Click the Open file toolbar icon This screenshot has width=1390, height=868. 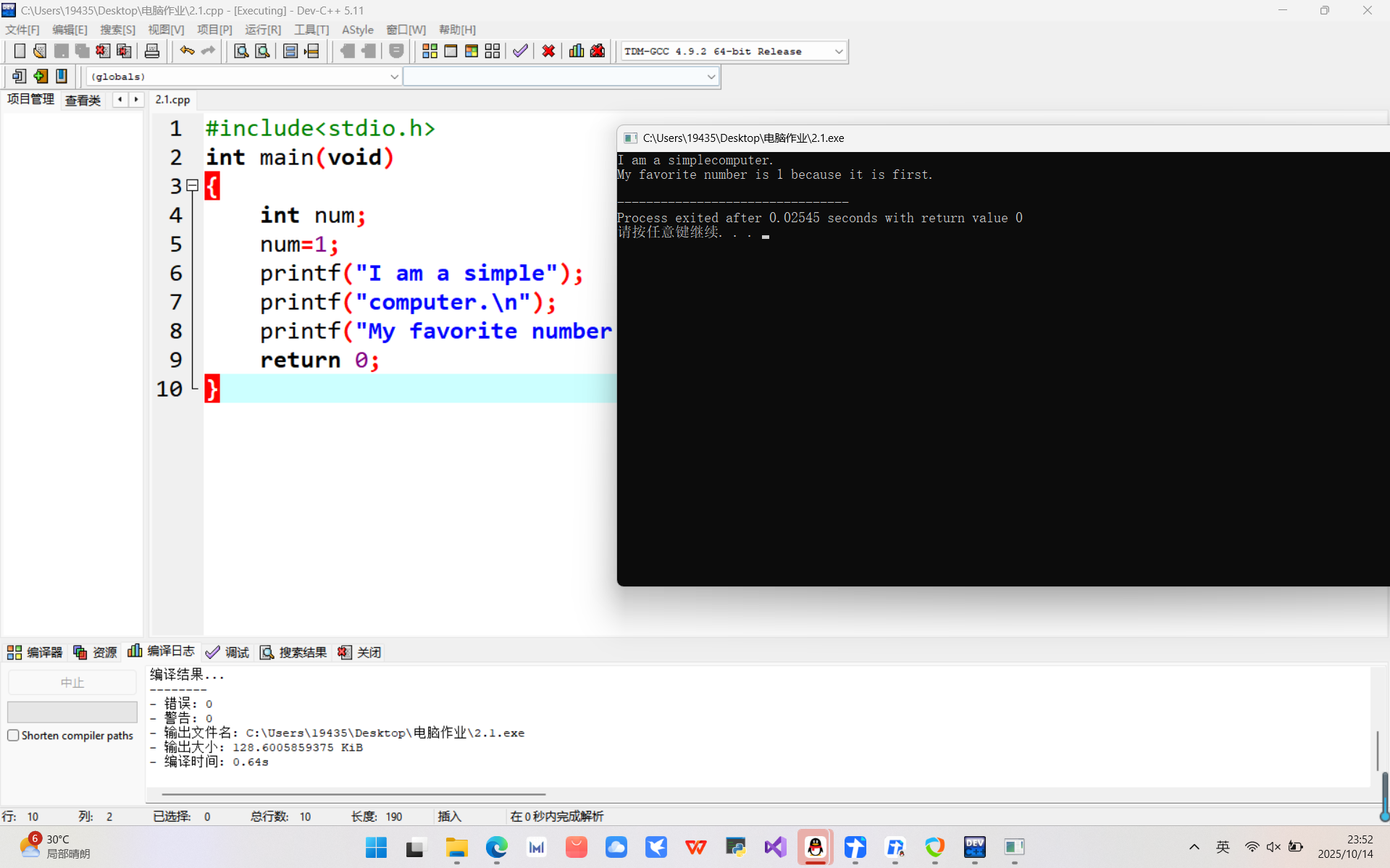(x=40, y=51)
